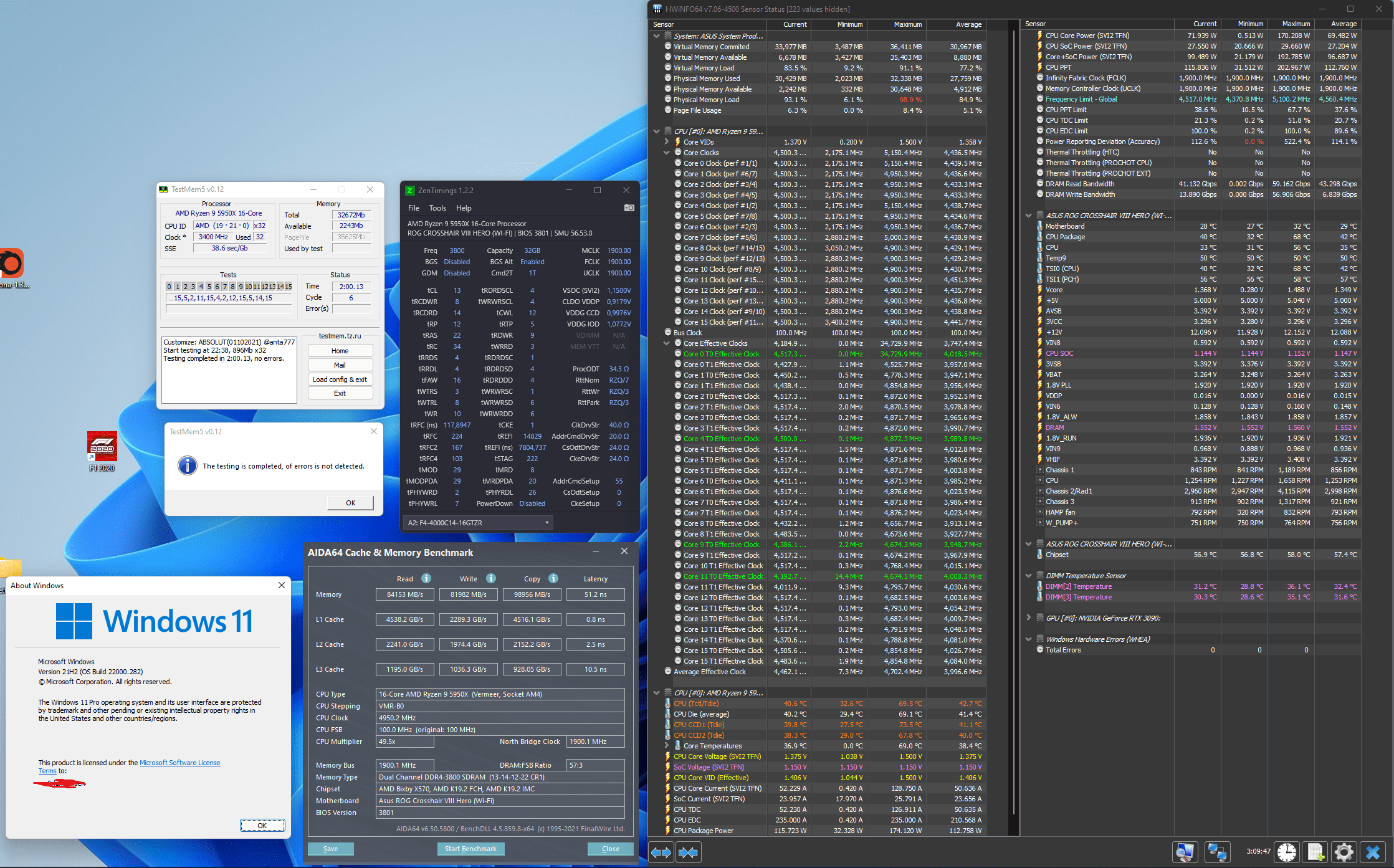Click OK in About Windows dialog
The height and width of the screenshot is (868, 1394).
pyautogui.click(x=262, y=825)
